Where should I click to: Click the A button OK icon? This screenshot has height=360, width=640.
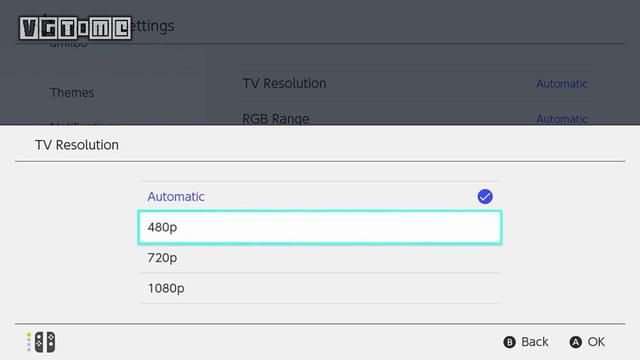pos(576,342)
